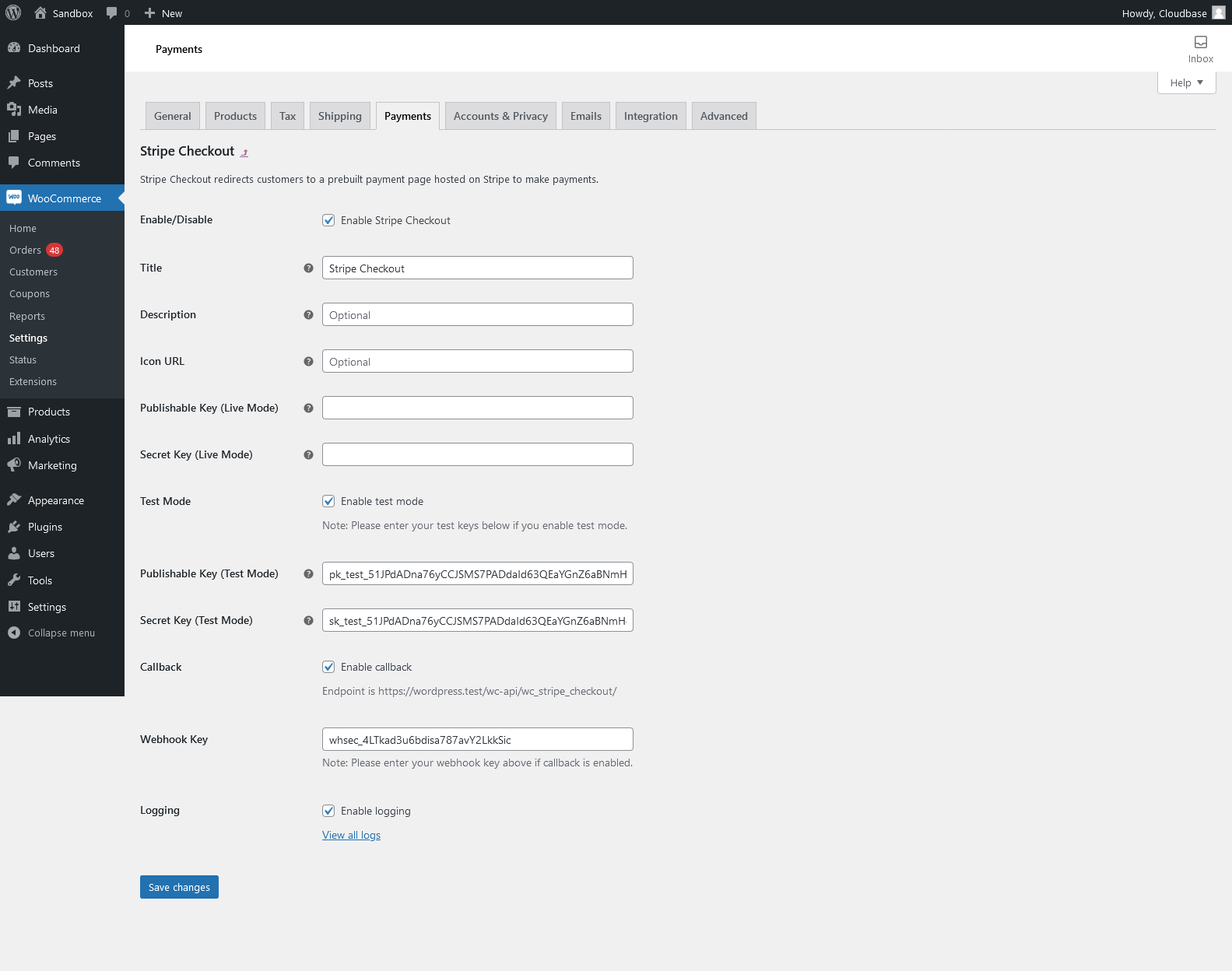Open the Advanced tab
The width and height of the screenshot is (1232, 971).
point(724,116)
